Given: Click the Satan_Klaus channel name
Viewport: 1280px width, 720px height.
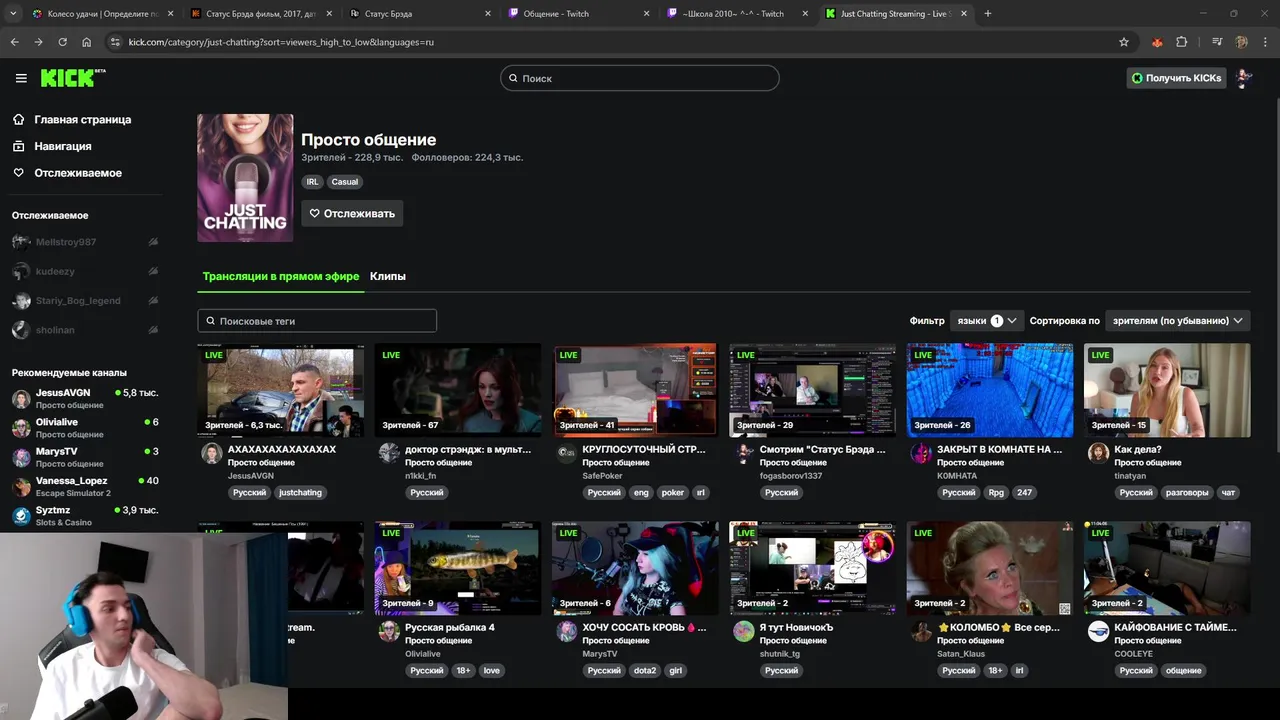Looking at the screenshot, I should 961,654.
